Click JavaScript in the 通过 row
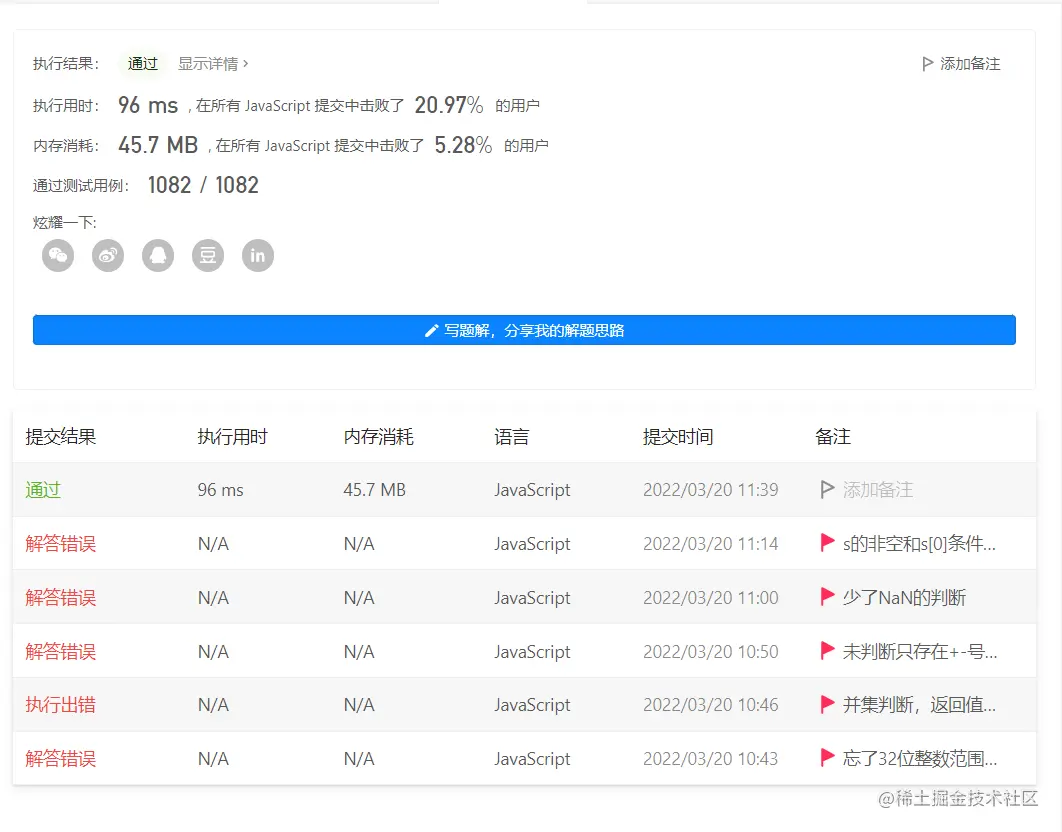 point(532,490)
